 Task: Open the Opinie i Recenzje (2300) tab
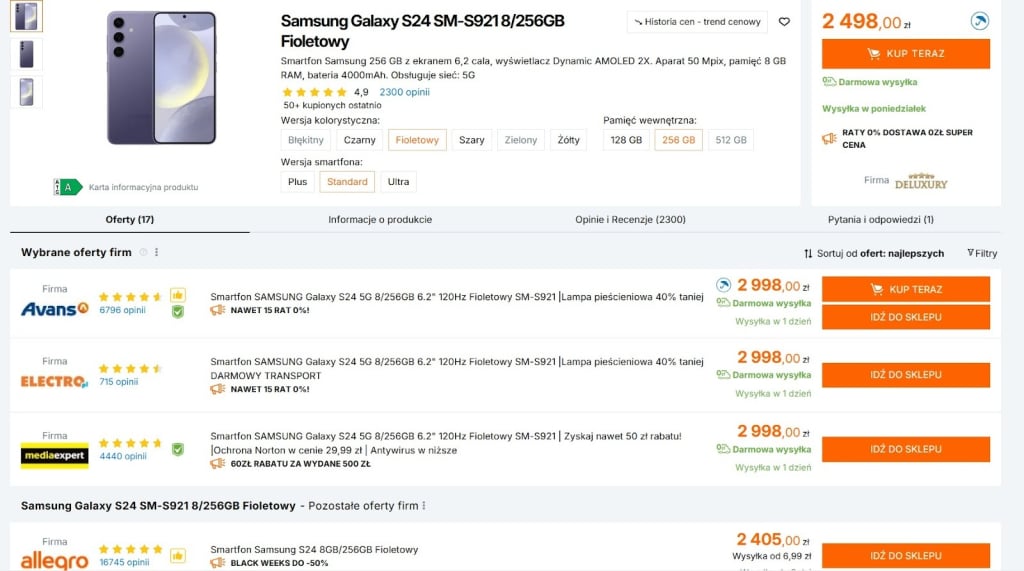[630, 219]
